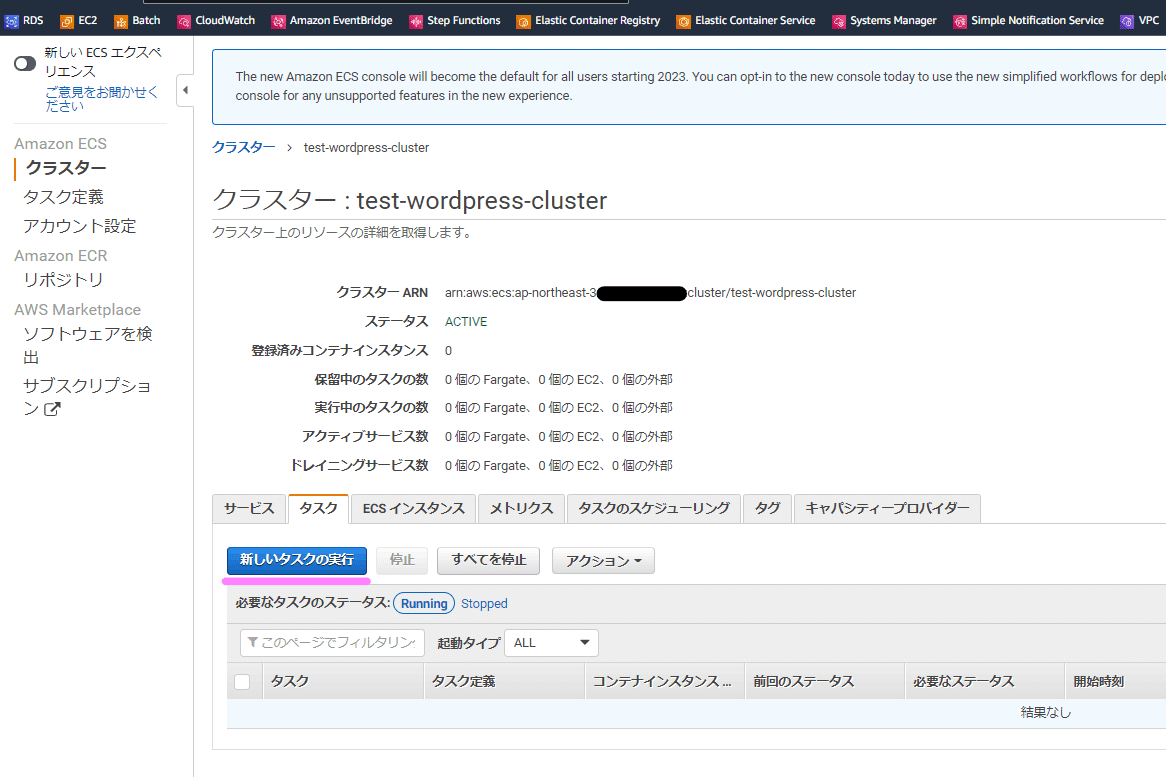Open the Simple Notification Service icon

(960, 22)
